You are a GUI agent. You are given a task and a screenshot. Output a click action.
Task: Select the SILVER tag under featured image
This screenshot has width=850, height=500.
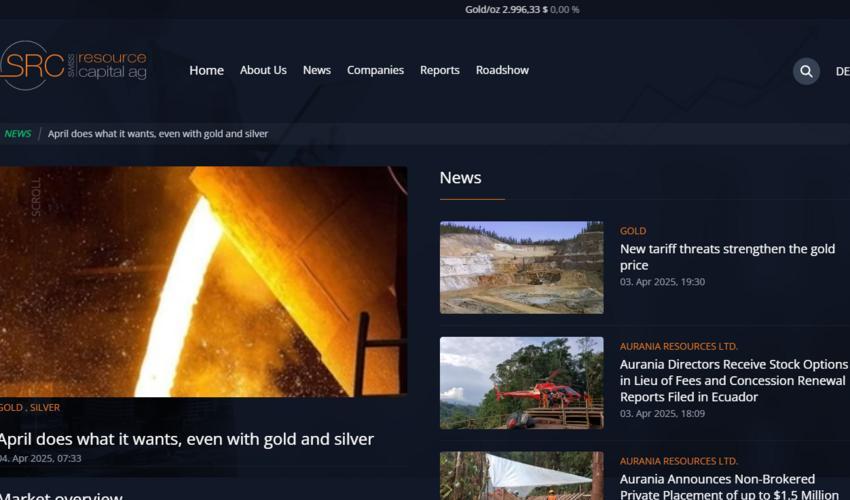pyautogui.click(x=44, y=408)
